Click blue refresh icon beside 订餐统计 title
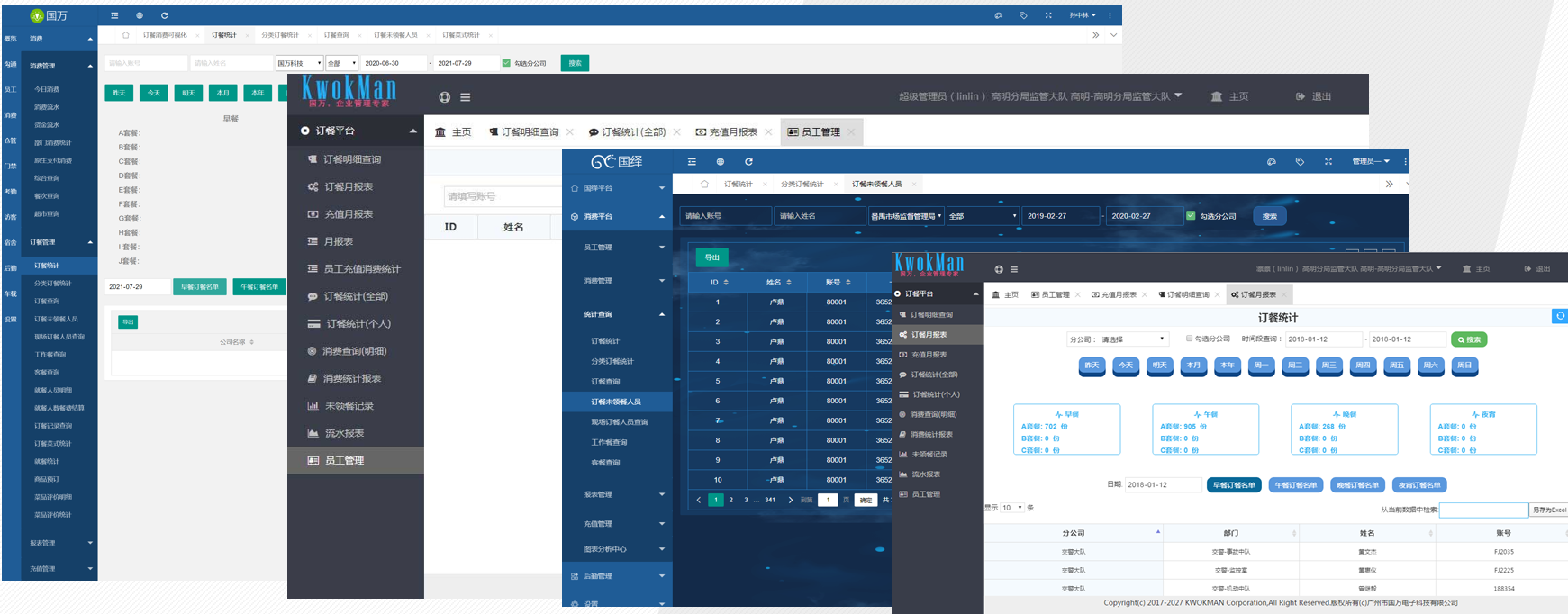The width and height of the screenshot is (1568, 614). 1560,316
